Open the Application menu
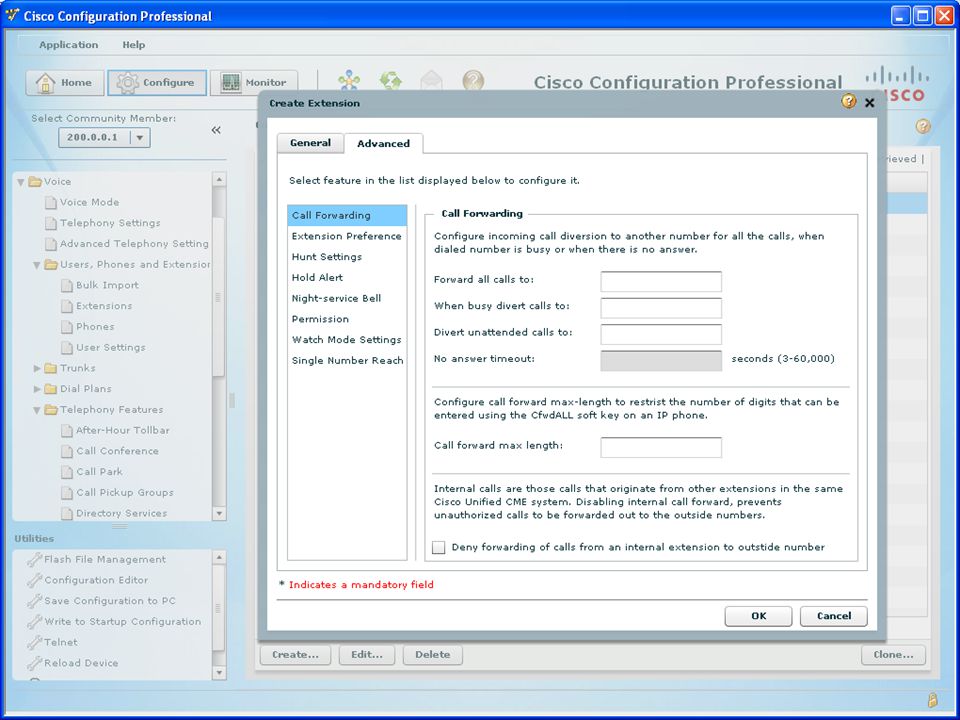 coord(69,45)
